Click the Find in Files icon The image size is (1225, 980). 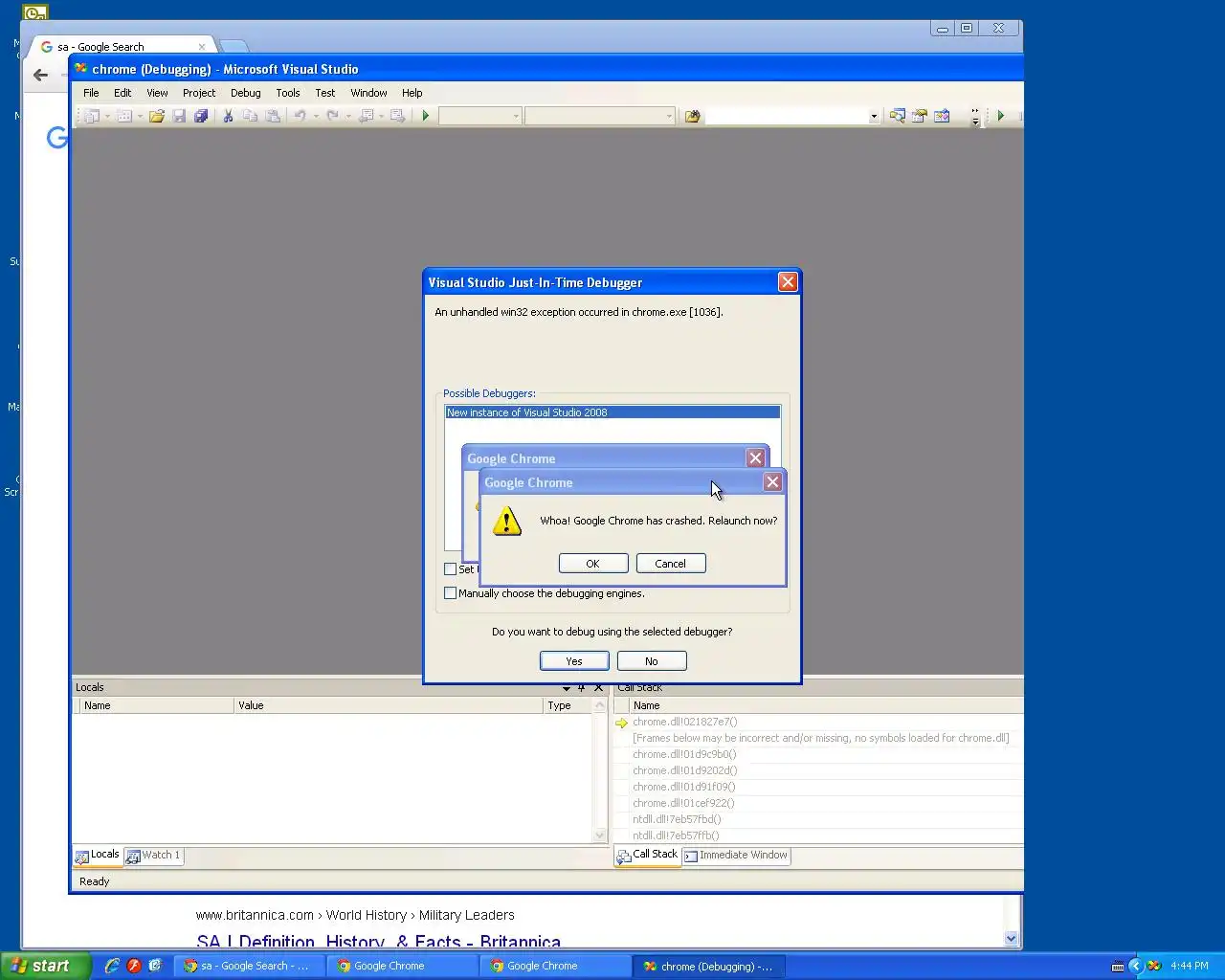click(693, 116)
